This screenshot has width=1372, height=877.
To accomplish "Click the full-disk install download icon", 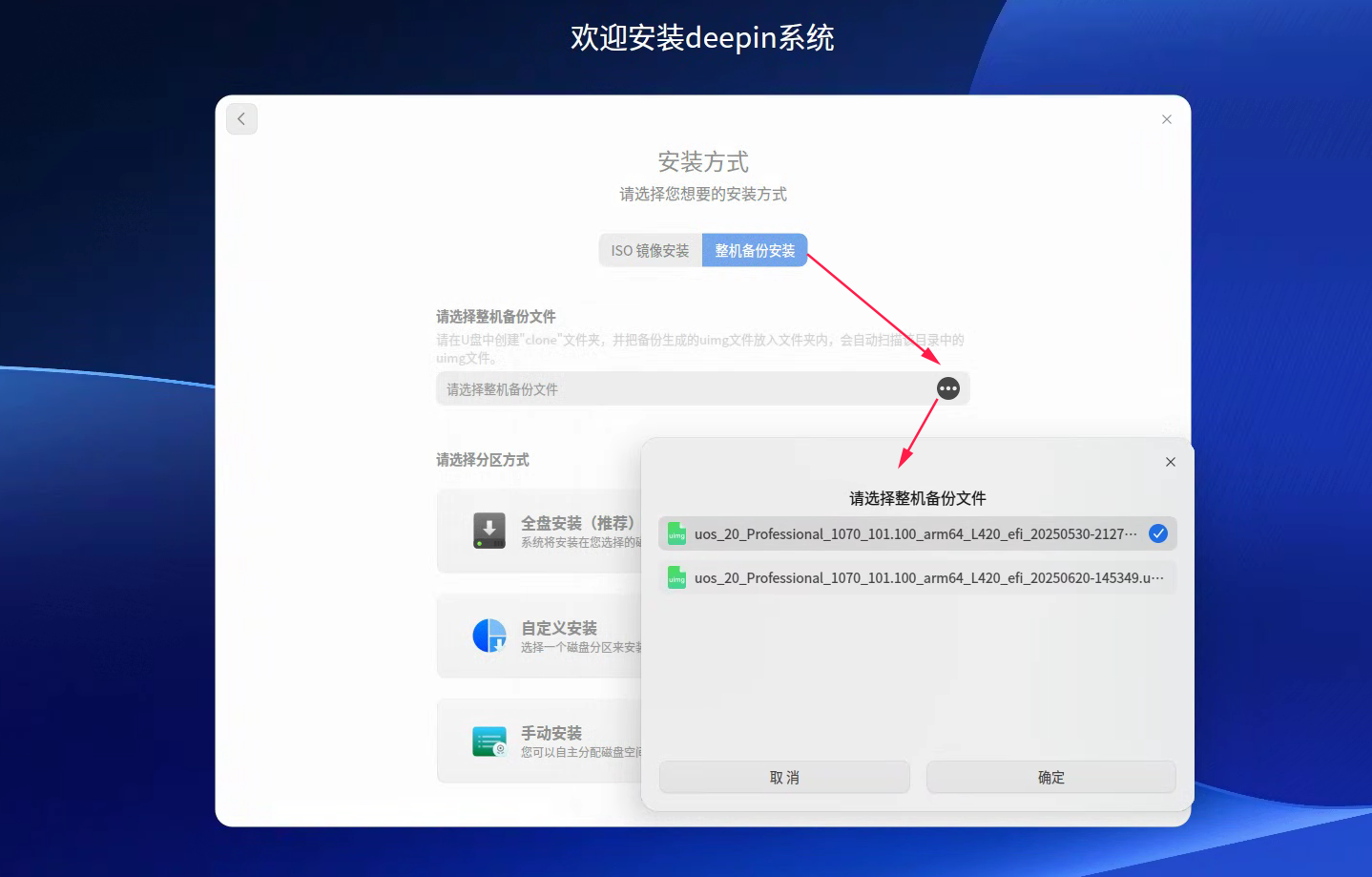I will click(489, 531).
